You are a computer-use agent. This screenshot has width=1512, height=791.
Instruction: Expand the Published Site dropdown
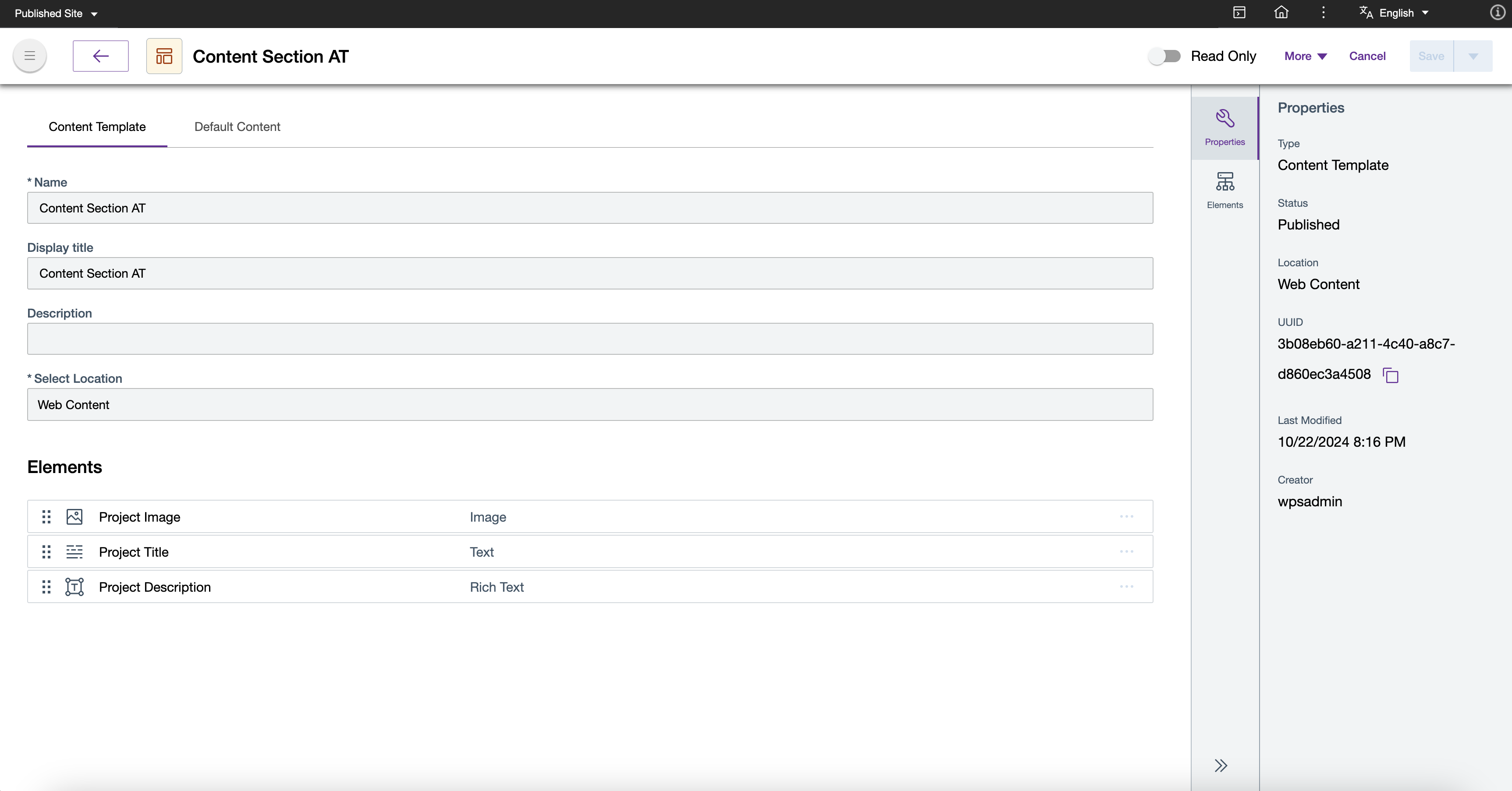(x=56, y=13)
